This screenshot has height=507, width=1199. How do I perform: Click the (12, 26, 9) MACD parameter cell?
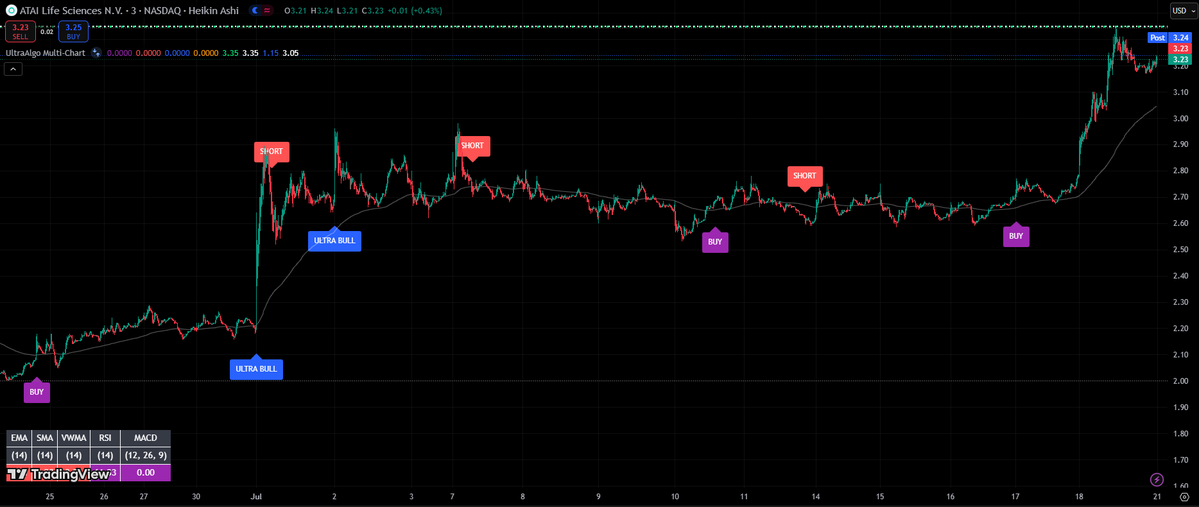click(x=145, y=455)
